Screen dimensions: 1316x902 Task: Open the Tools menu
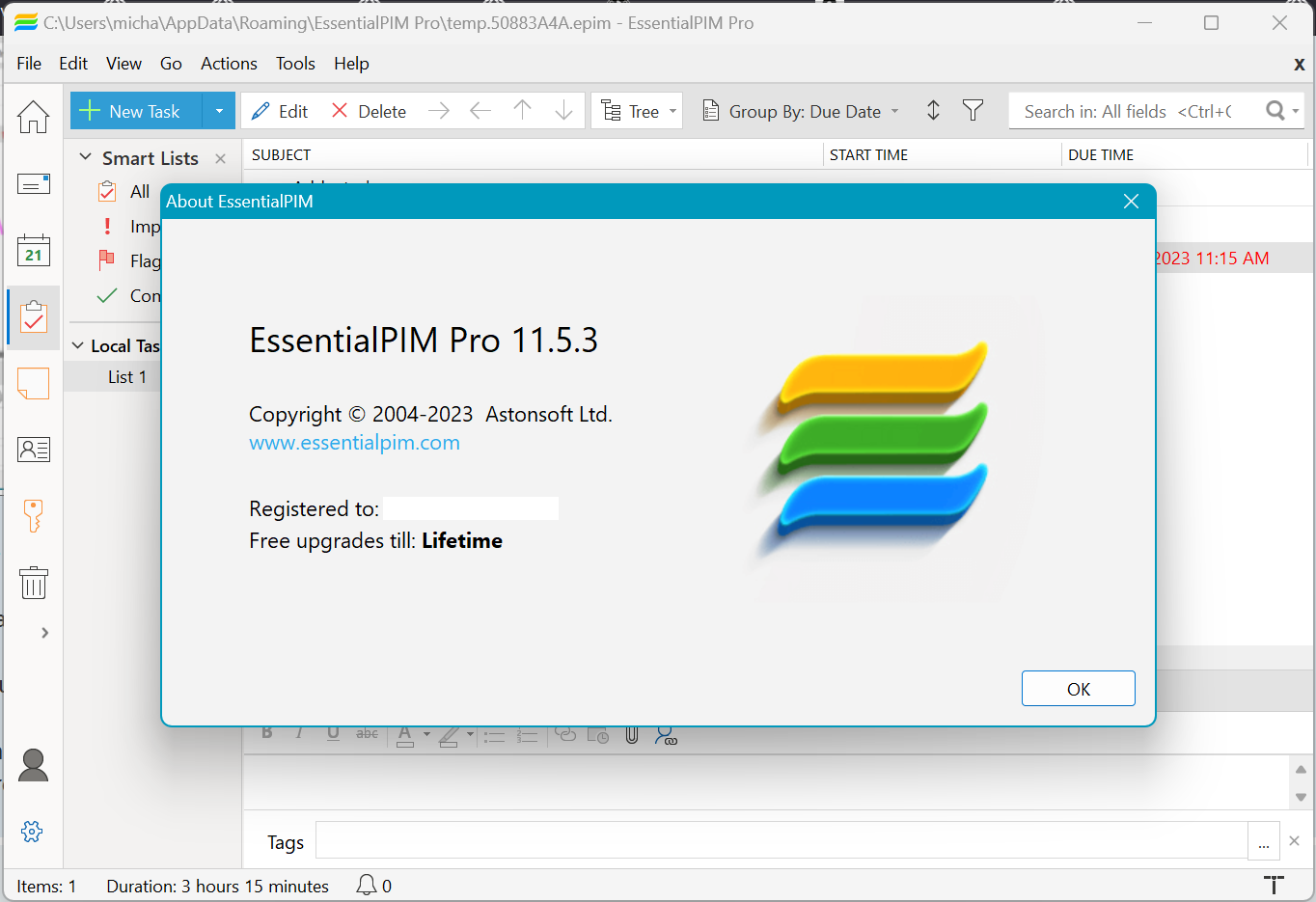point(295,64)
